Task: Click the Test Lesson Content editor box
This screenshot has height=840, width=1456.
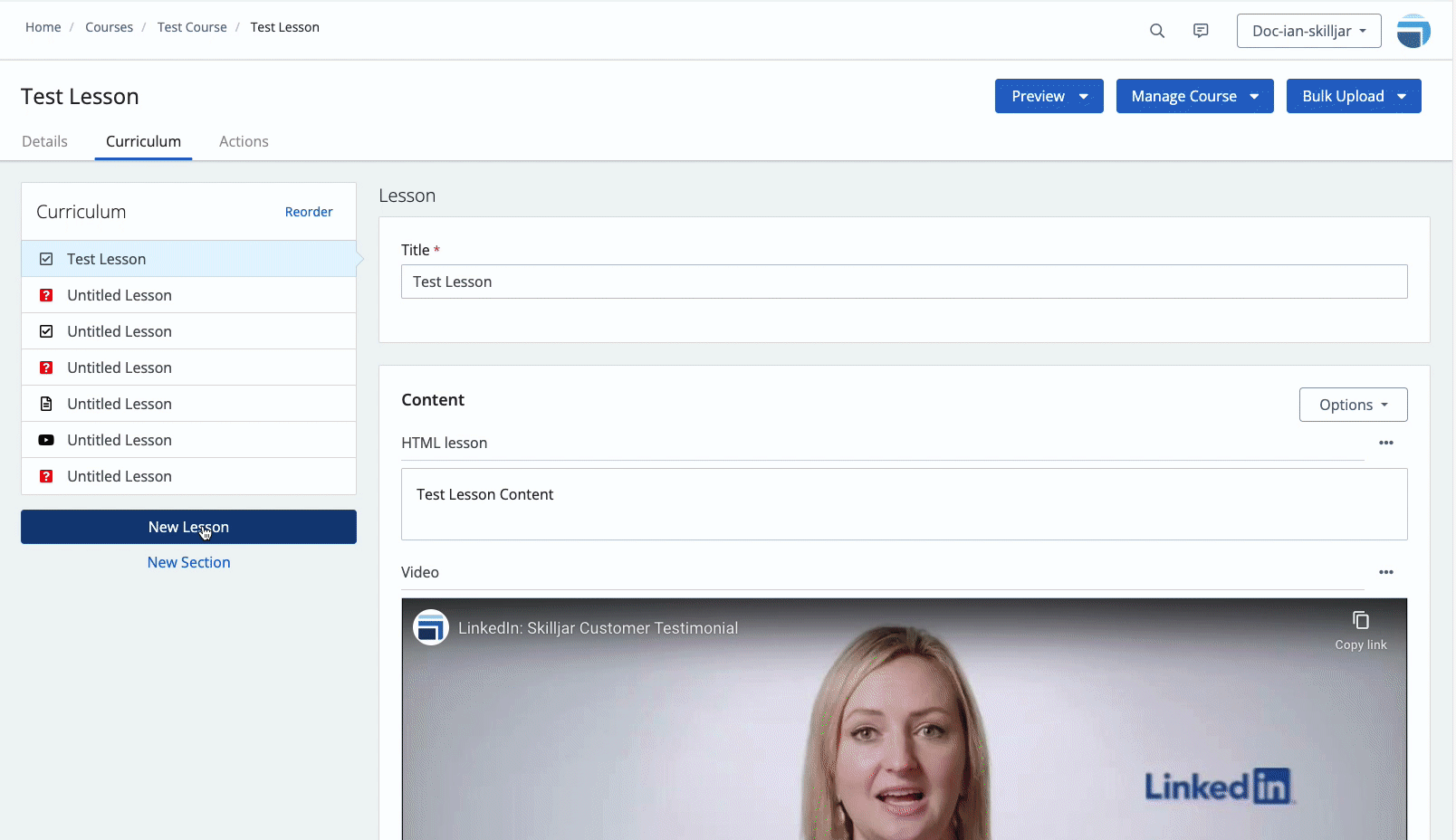Action: pyautogui.click(x=905, y=504)
